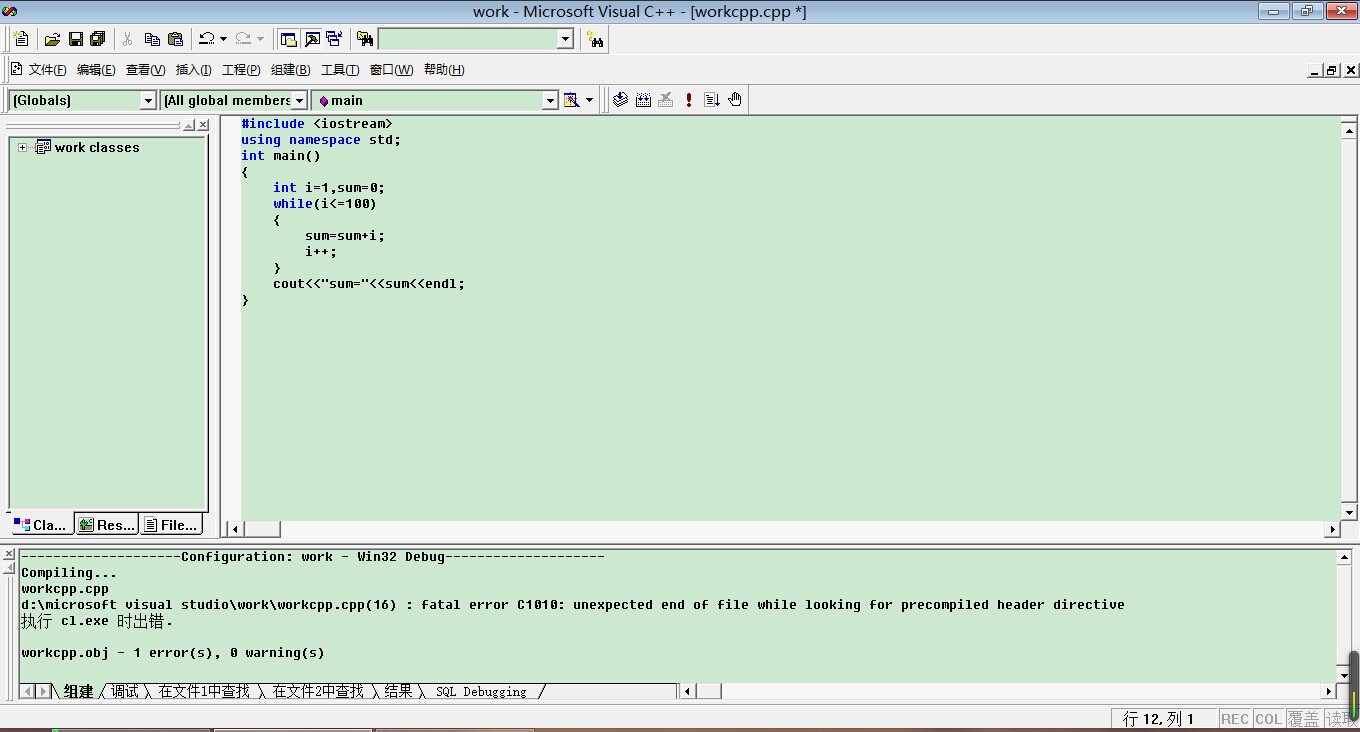
Task: Open a file with the folder icon
Action: pyautogui.click(x=52, y=39)
